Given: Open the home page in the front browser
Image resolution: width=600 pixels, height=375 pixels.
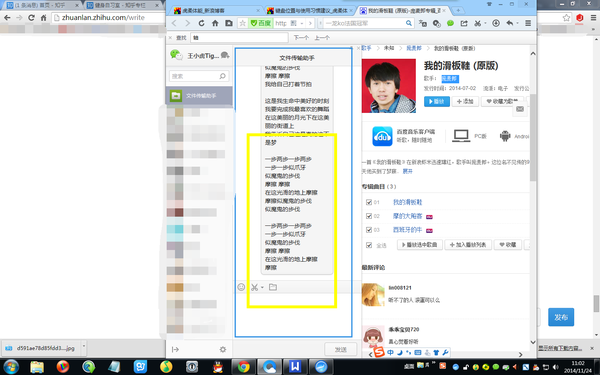Looking at the screenshot, I should point(215,23).
